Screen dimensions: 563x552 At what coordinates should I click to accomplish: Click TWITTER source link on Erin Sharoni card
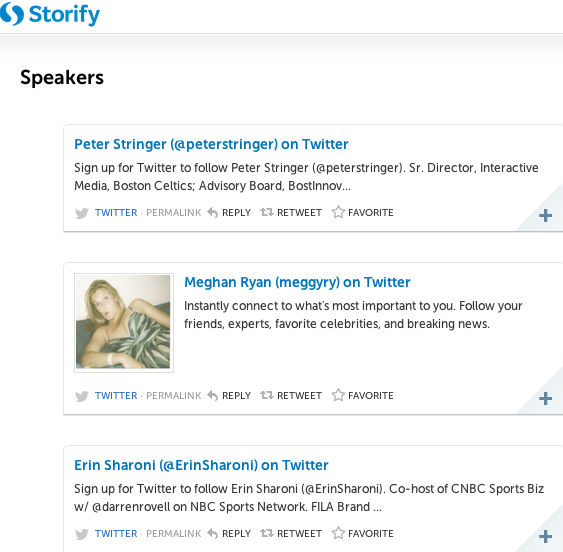116,533
